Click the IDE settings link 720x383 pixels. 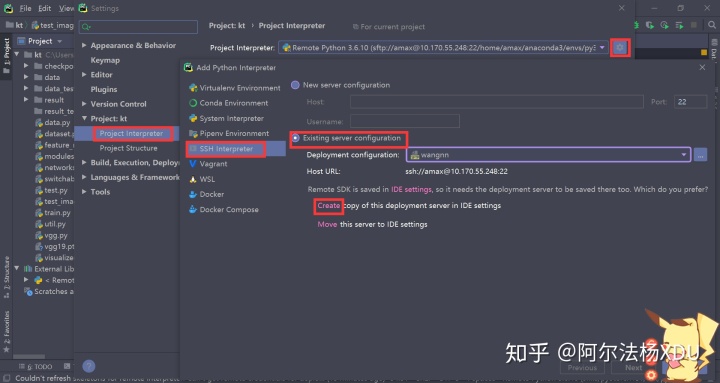411,189
